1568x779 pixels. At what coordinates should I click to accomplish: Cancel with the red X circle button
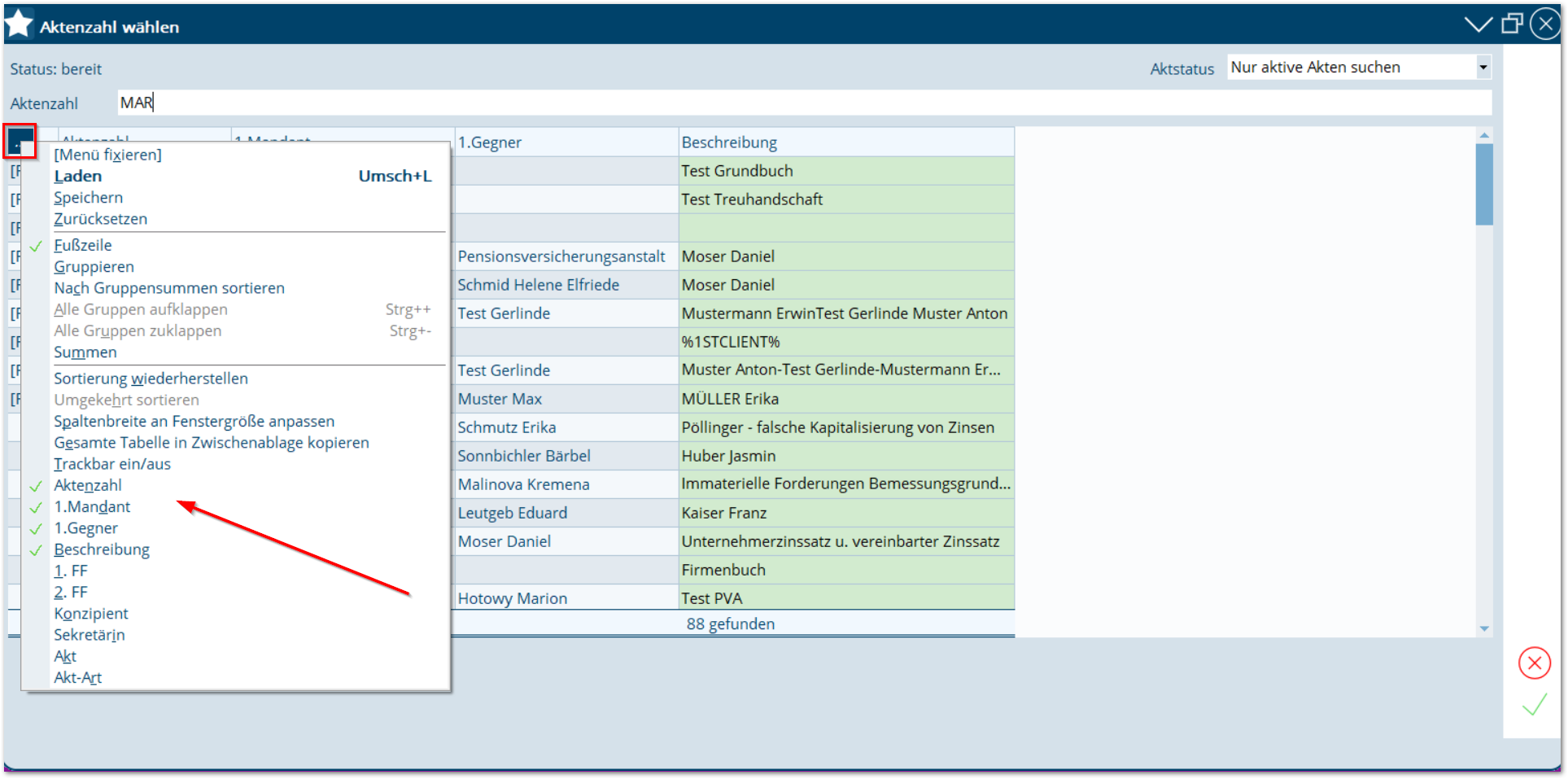coord(1534,663)
